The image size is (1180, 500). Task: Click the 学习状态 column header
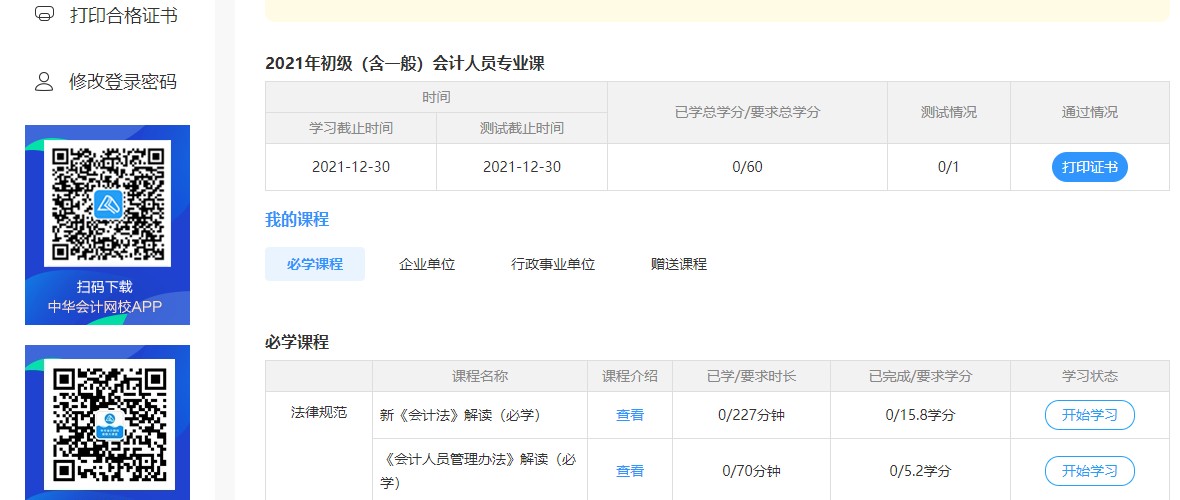[x=1090, y=376]
